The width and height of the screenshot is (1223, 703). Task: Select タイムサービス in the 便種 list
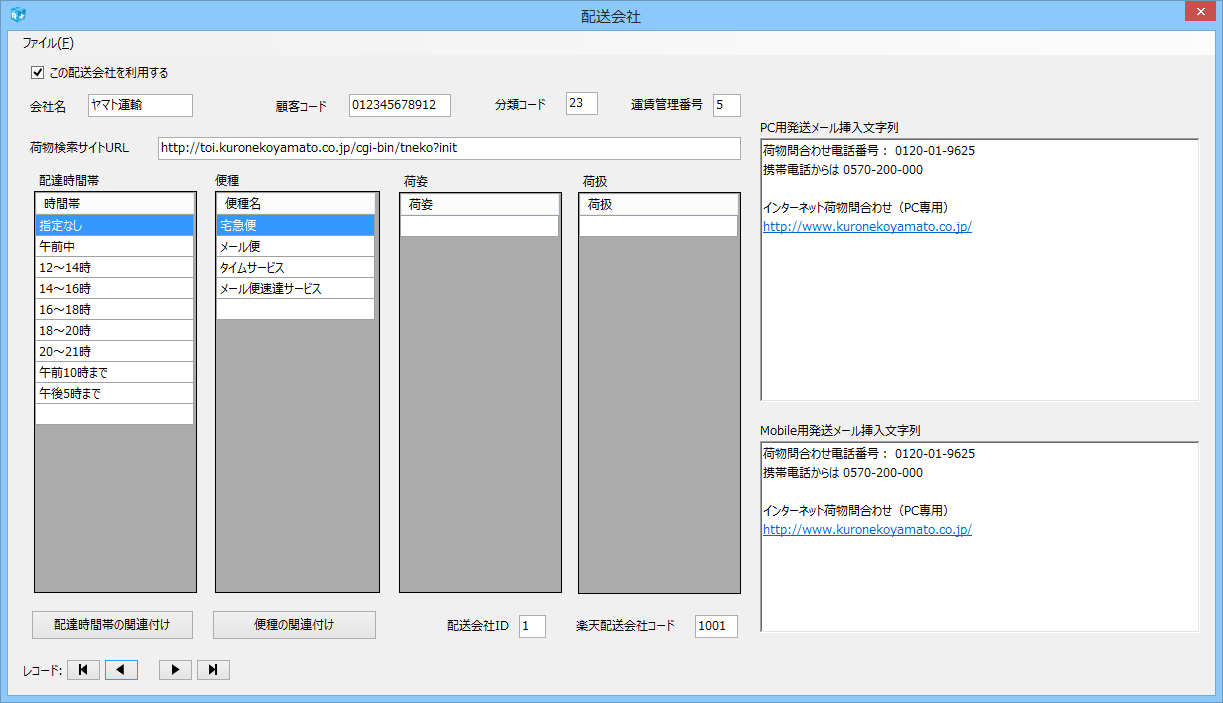tap(295, 268)
